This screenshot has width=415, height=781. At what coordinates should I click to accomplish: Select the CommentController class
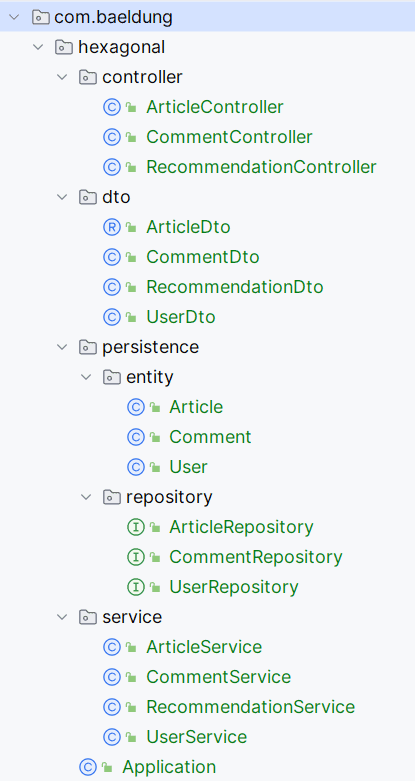pyautogui.click(x=229, y=137)
